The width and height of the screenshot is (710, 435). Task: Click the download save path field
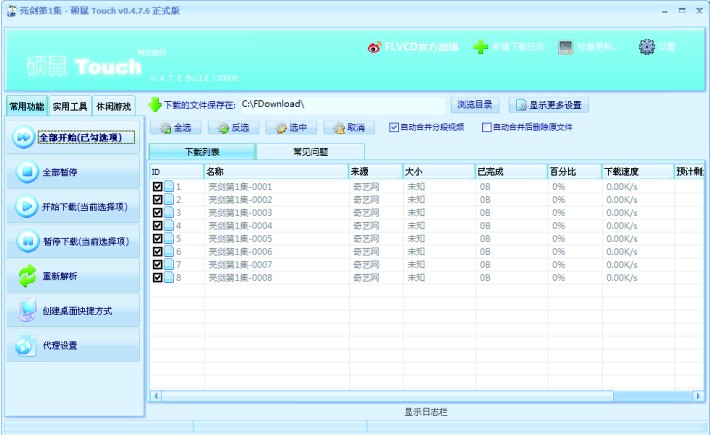tap(342, 104)
